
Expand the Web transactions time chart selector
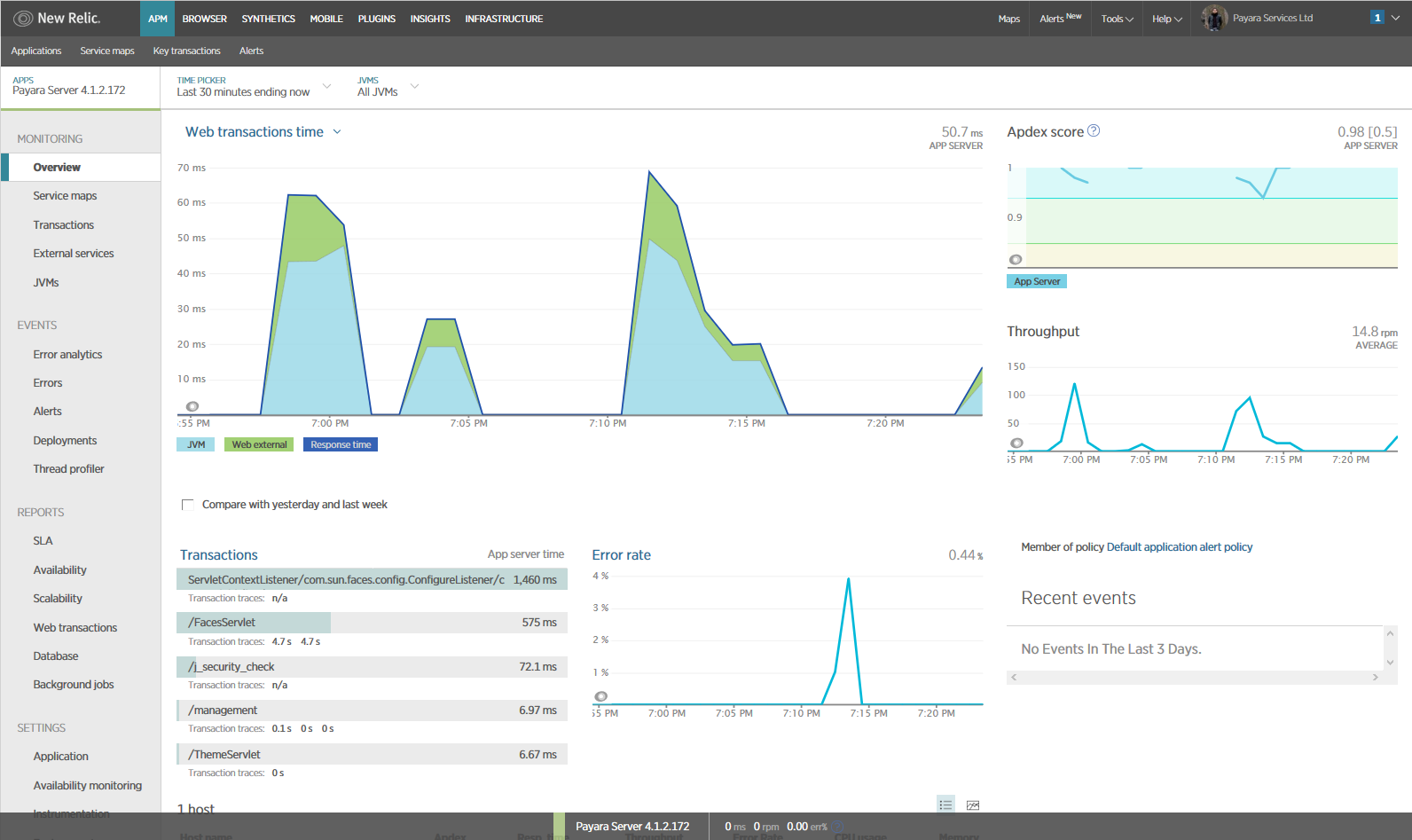coord(263,132)
